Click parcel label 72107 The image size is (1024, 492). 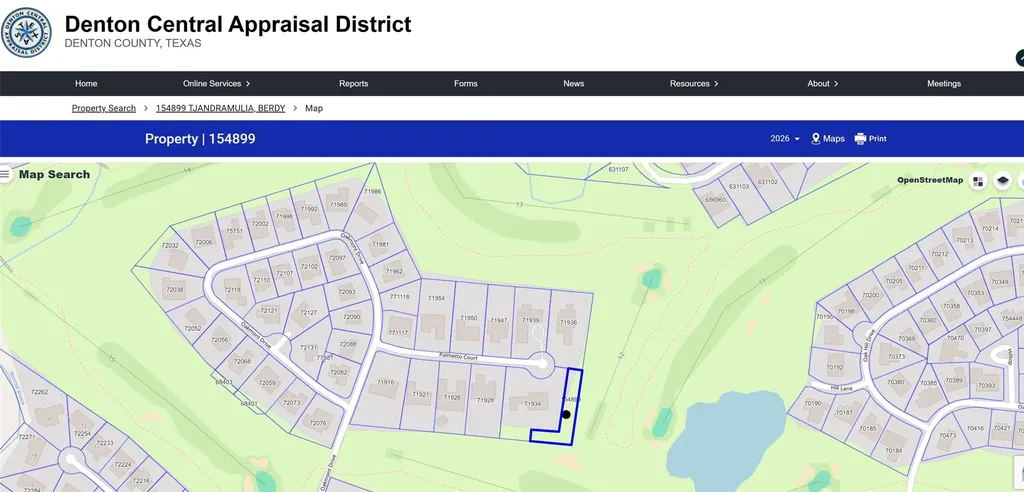285,273
